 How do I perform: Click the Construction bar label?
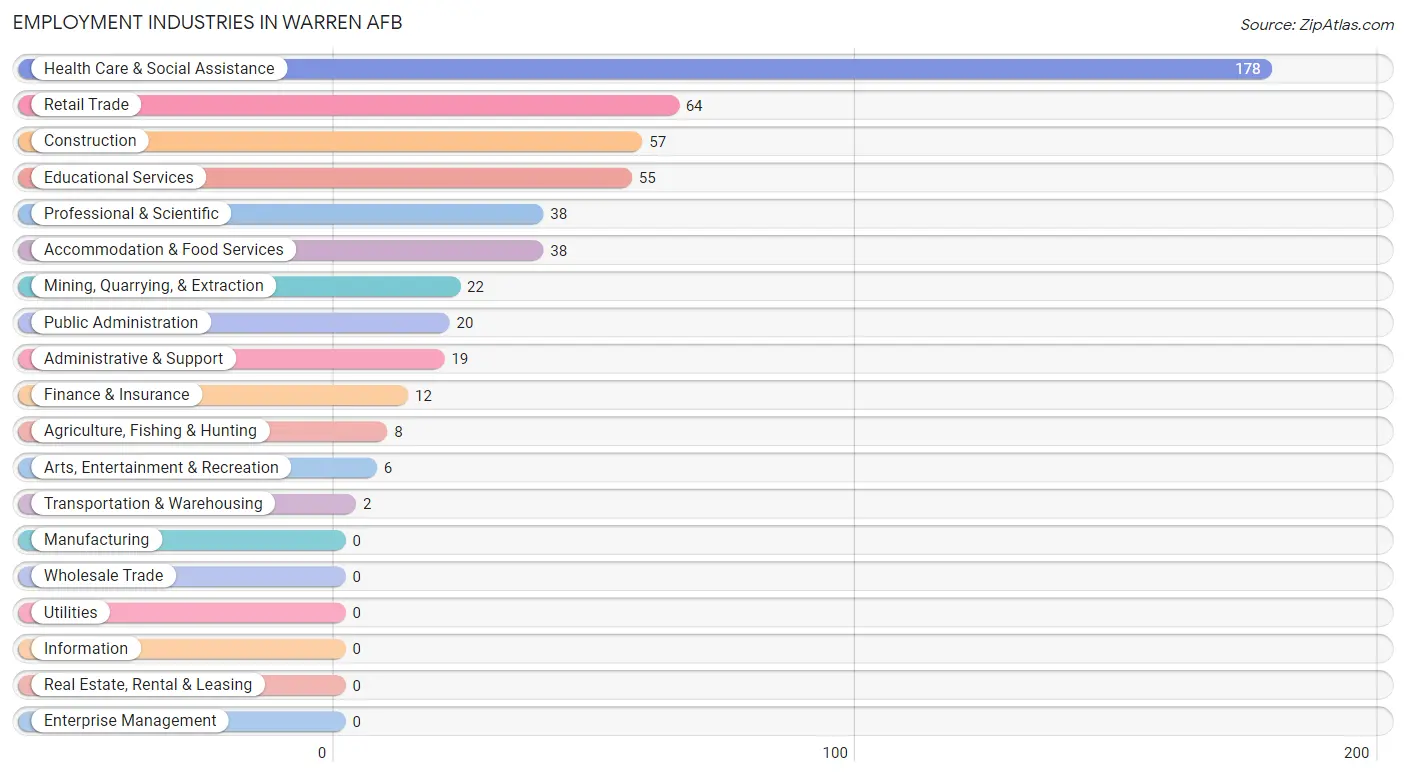pos(90,141)
